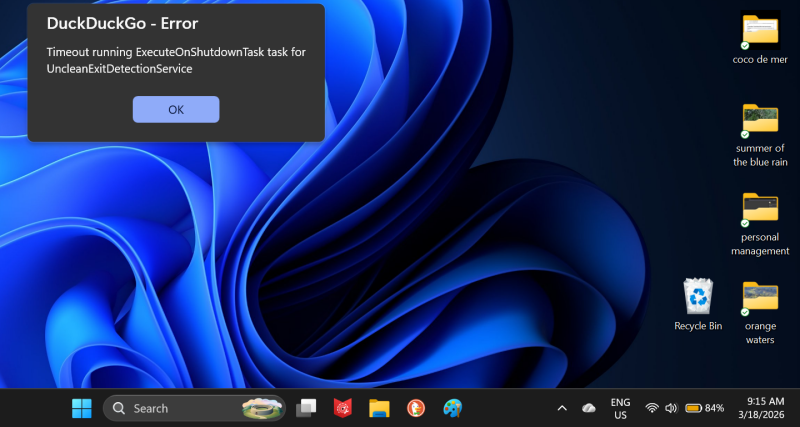
Task: Open File Explorer from the taskbar
Action: pyautogui.click(x=379, y=408)
